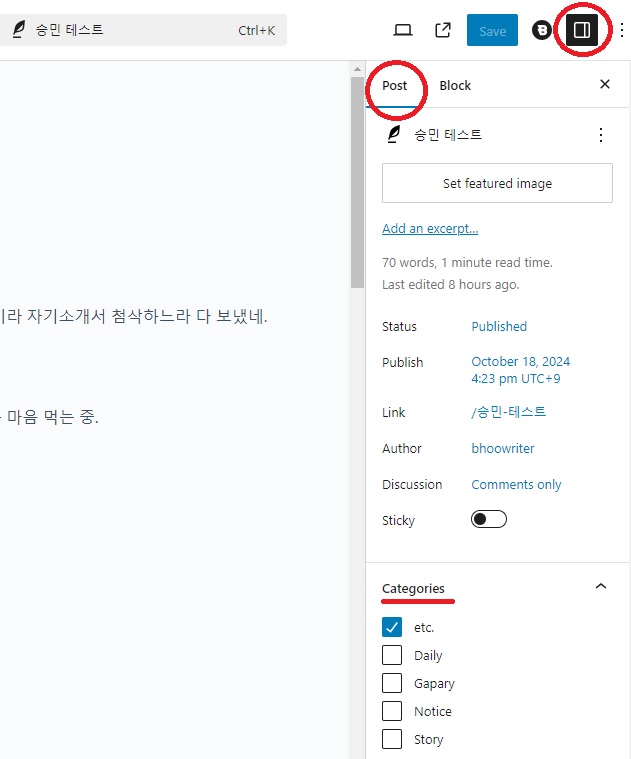Open the Comments only discussion settings
This screenshot has height=759, width=631.
516,485
